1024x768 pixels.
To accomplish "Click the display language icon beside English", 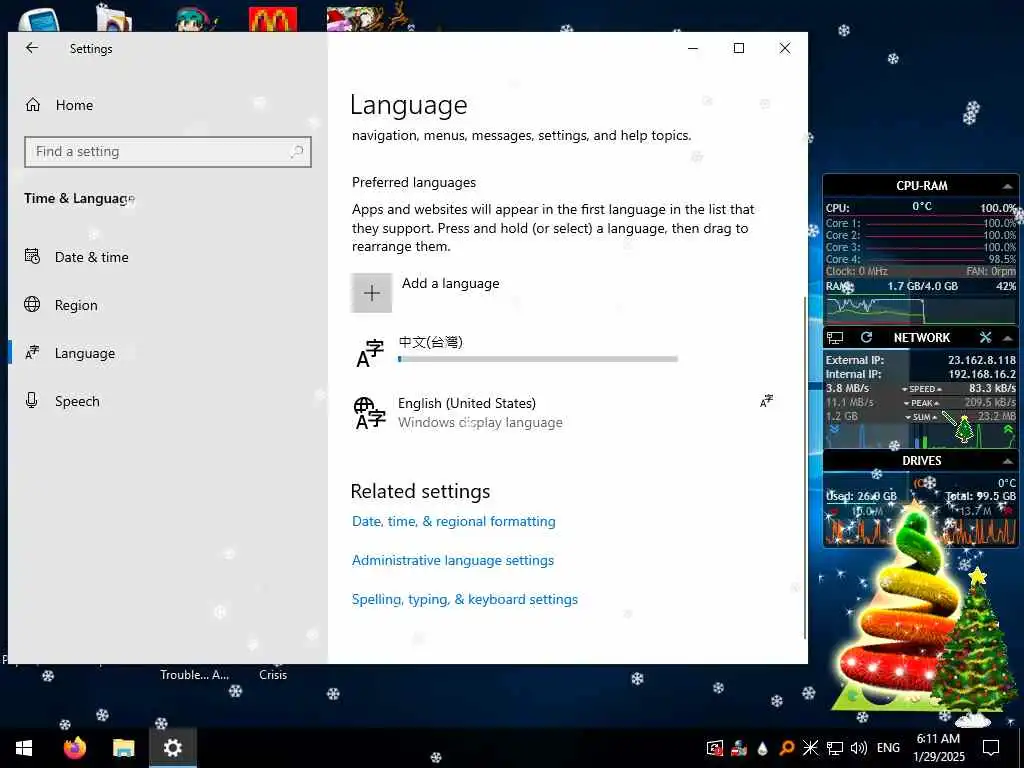I will (766, 401).
